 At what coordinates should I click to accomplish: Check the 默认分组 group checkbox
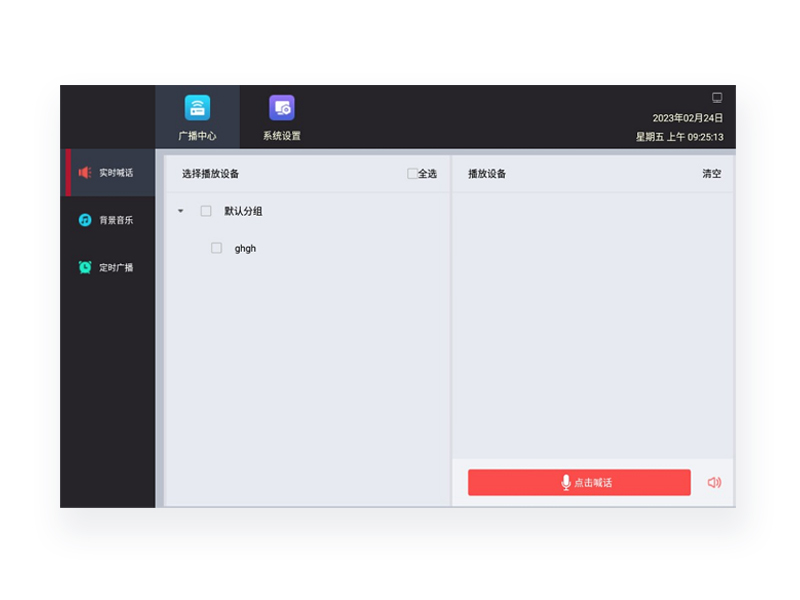206,211
